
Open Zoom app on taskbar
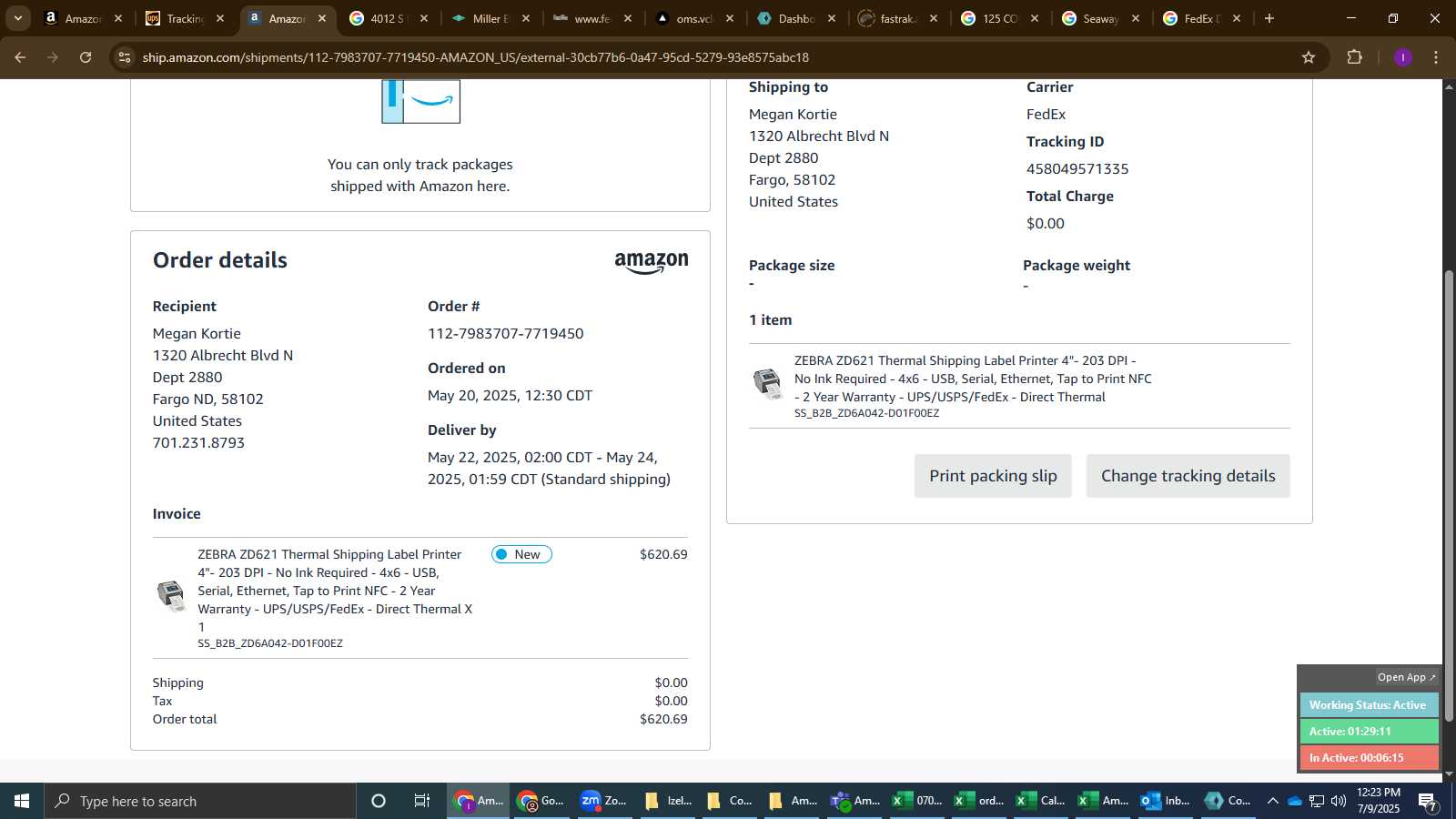(603, 801)
